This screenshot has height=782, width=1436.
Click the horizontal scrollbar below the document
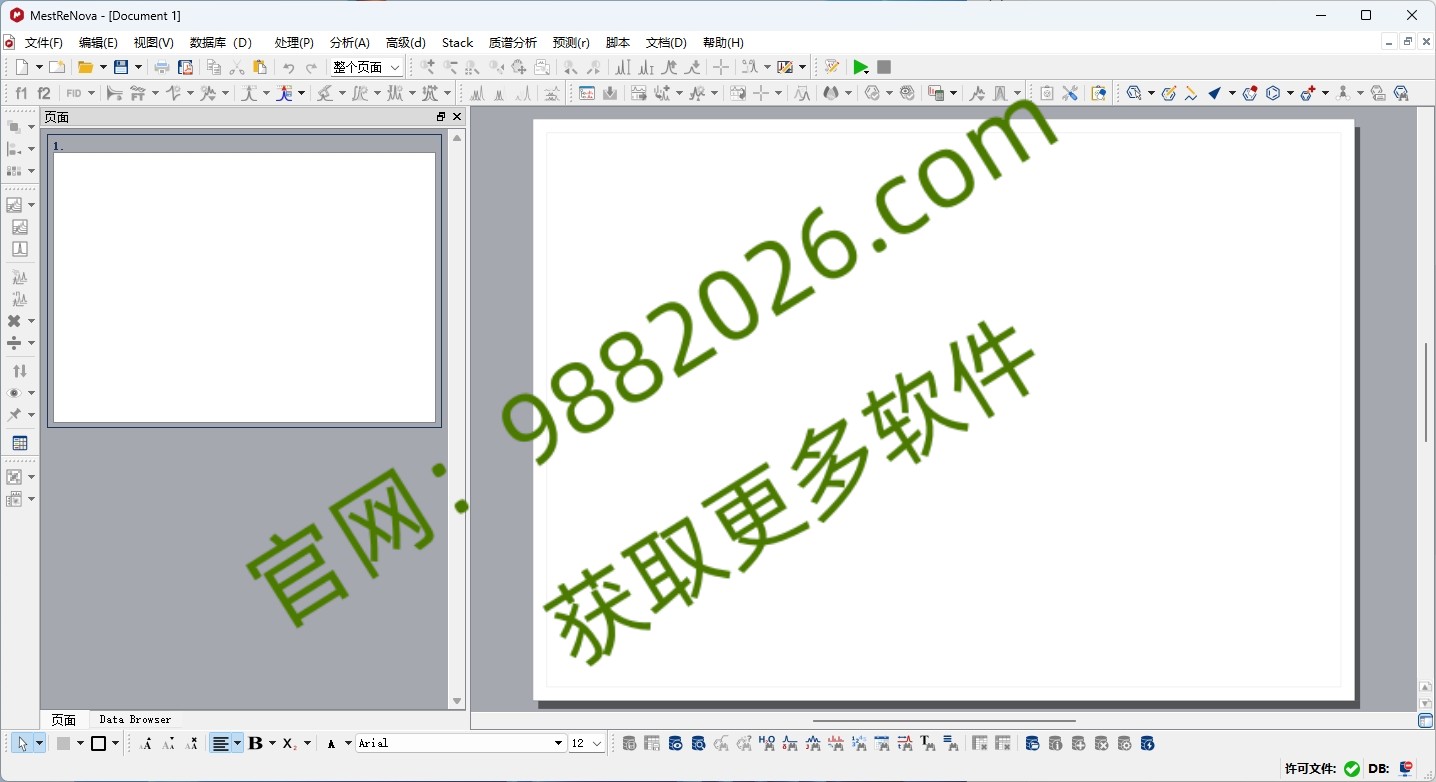944,720
